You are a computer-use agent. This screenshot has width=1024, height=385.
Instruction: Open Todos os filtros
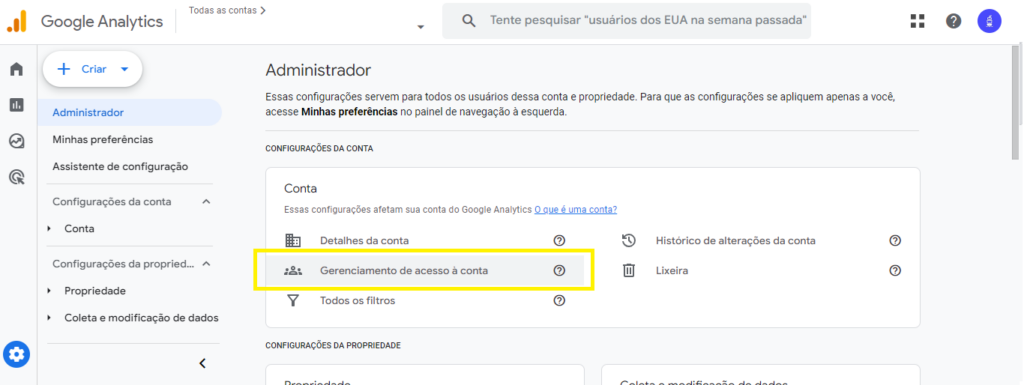357,301
